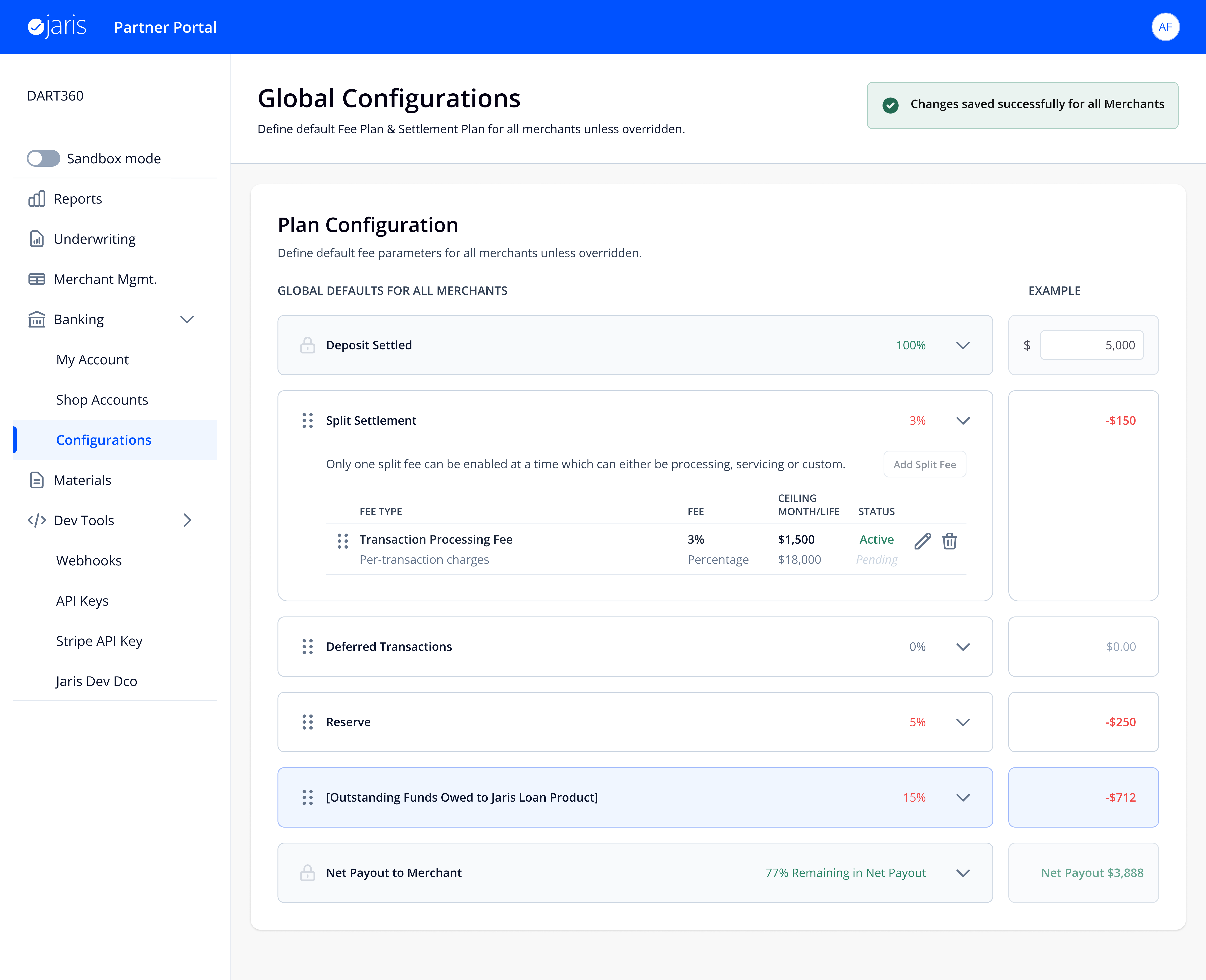Click the Banking building icon

tap(37, 320)
